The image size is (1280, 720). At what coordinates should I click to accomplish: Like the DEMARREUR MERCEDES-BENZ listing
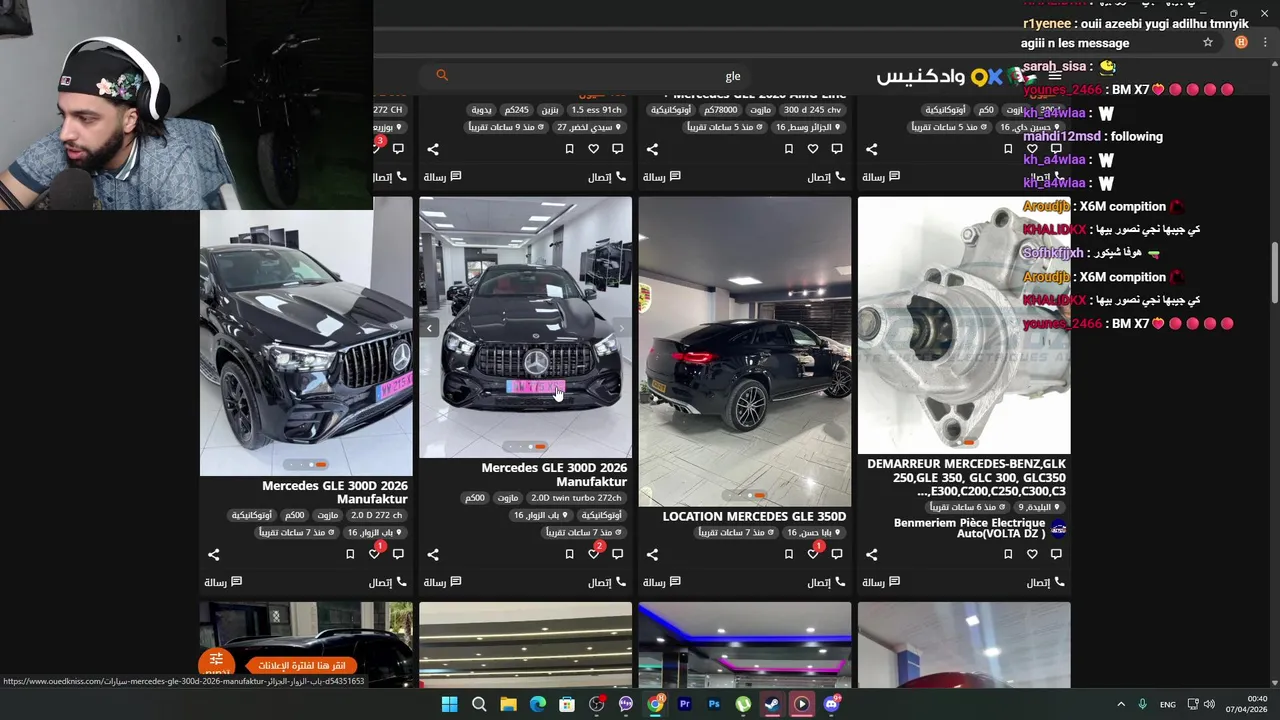(x=1032, y=554)
